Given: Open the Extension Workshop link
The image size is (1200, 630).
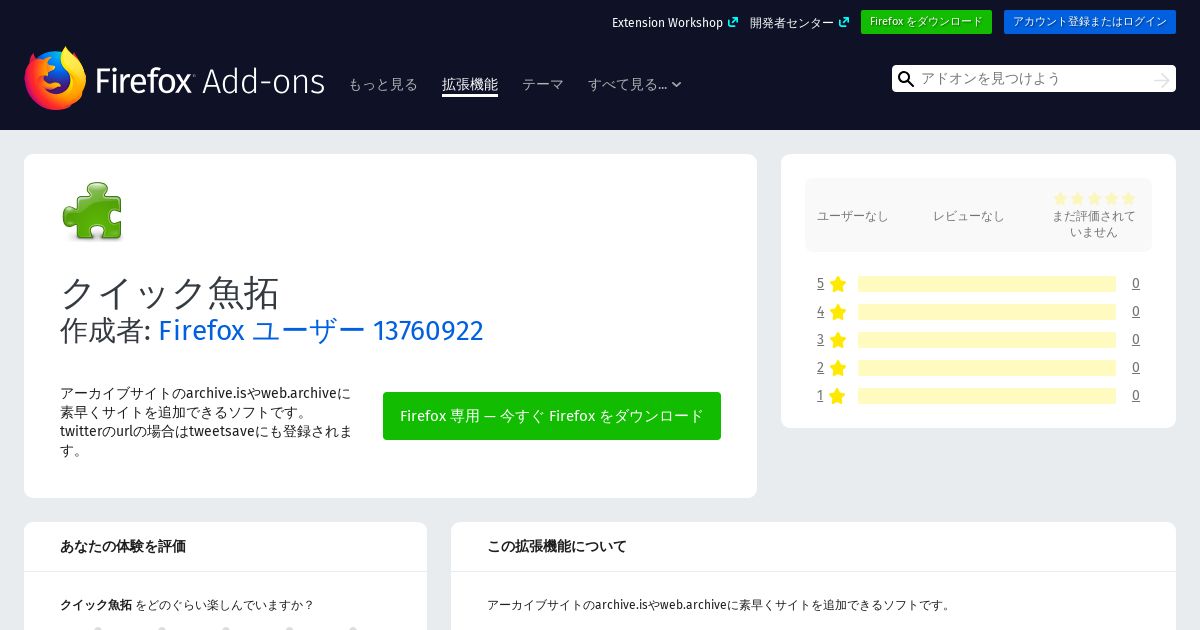Looking at the screenshot, I should pos(667,22).
